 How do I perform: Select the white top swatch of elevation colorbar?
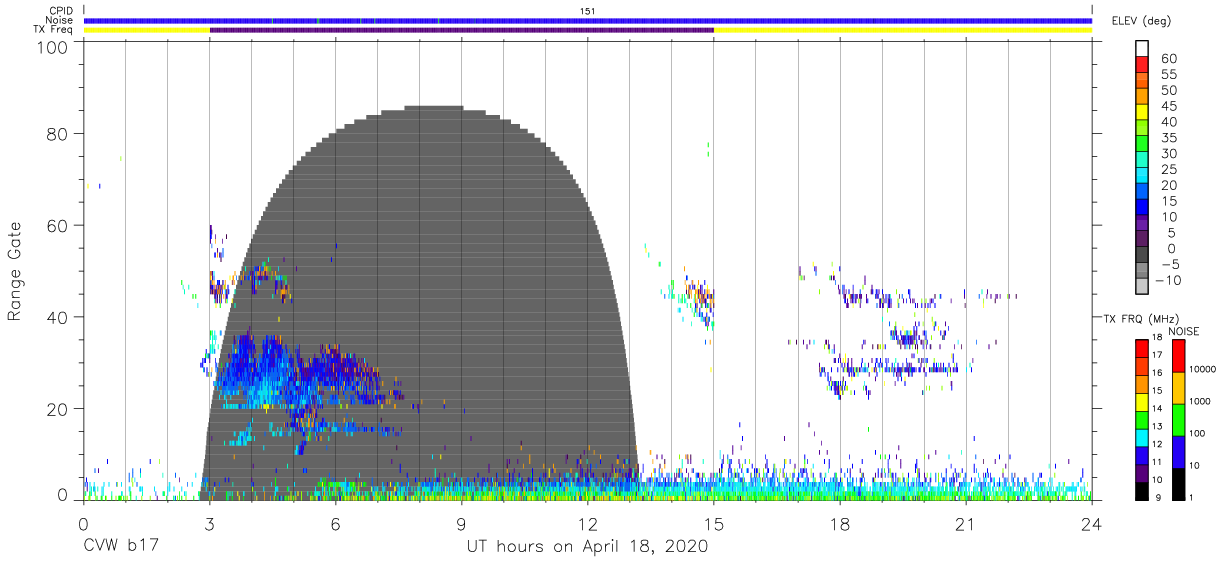(1141, 48)
